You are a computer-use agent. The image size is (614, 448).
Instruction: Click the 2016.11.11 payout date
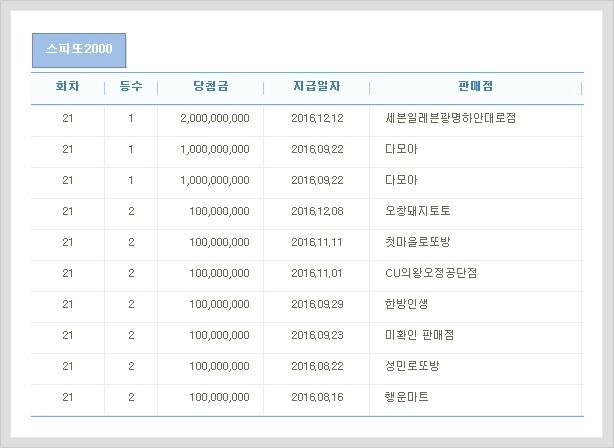tap(317, 242)
